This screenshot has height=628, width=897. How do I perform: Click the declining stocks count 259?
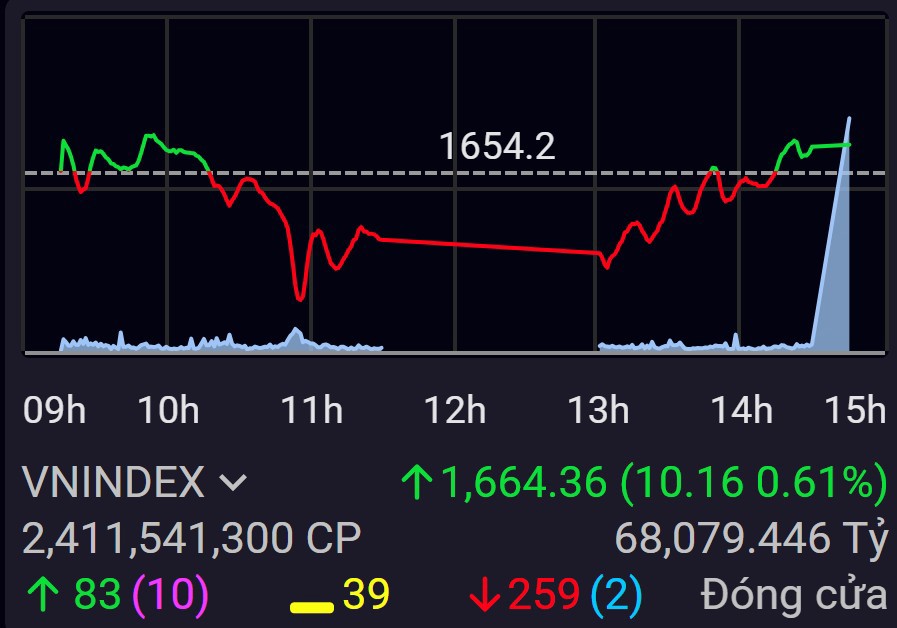tap(544, 594)
